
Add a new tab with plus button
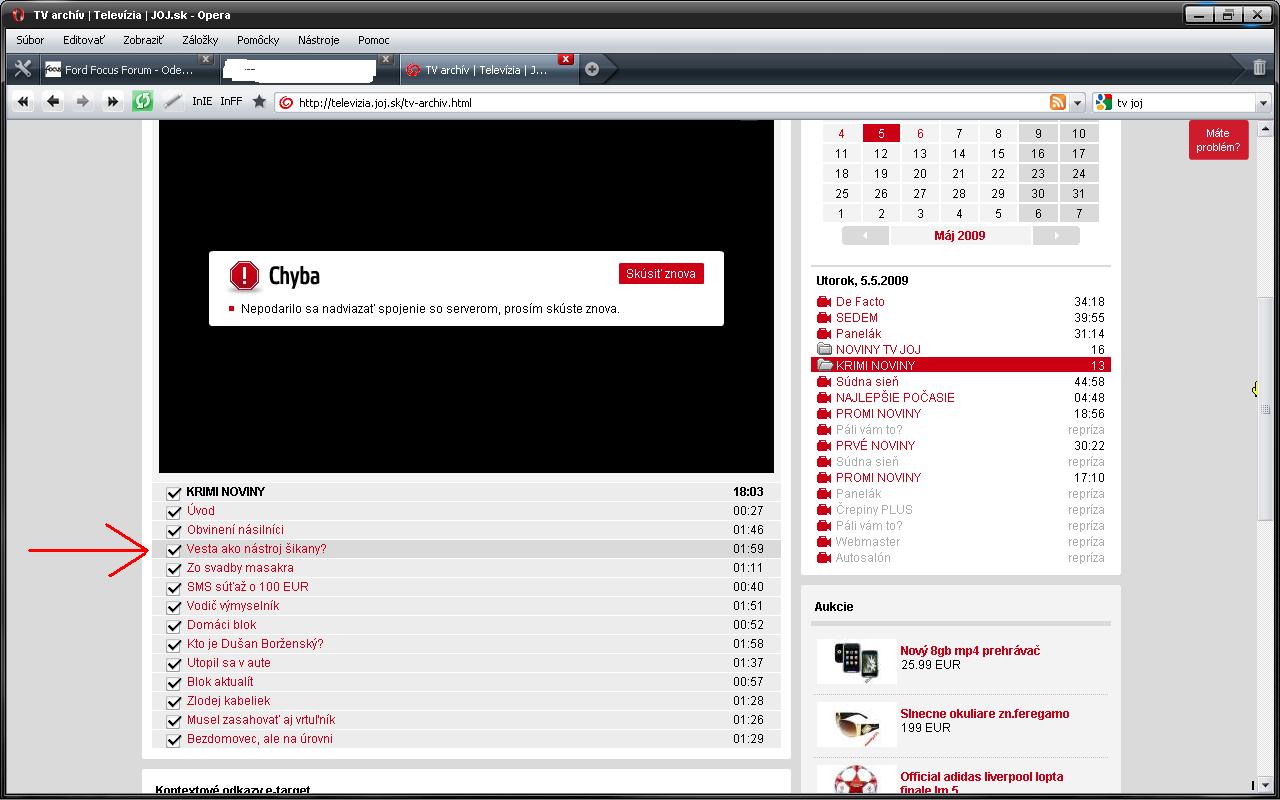592,69
